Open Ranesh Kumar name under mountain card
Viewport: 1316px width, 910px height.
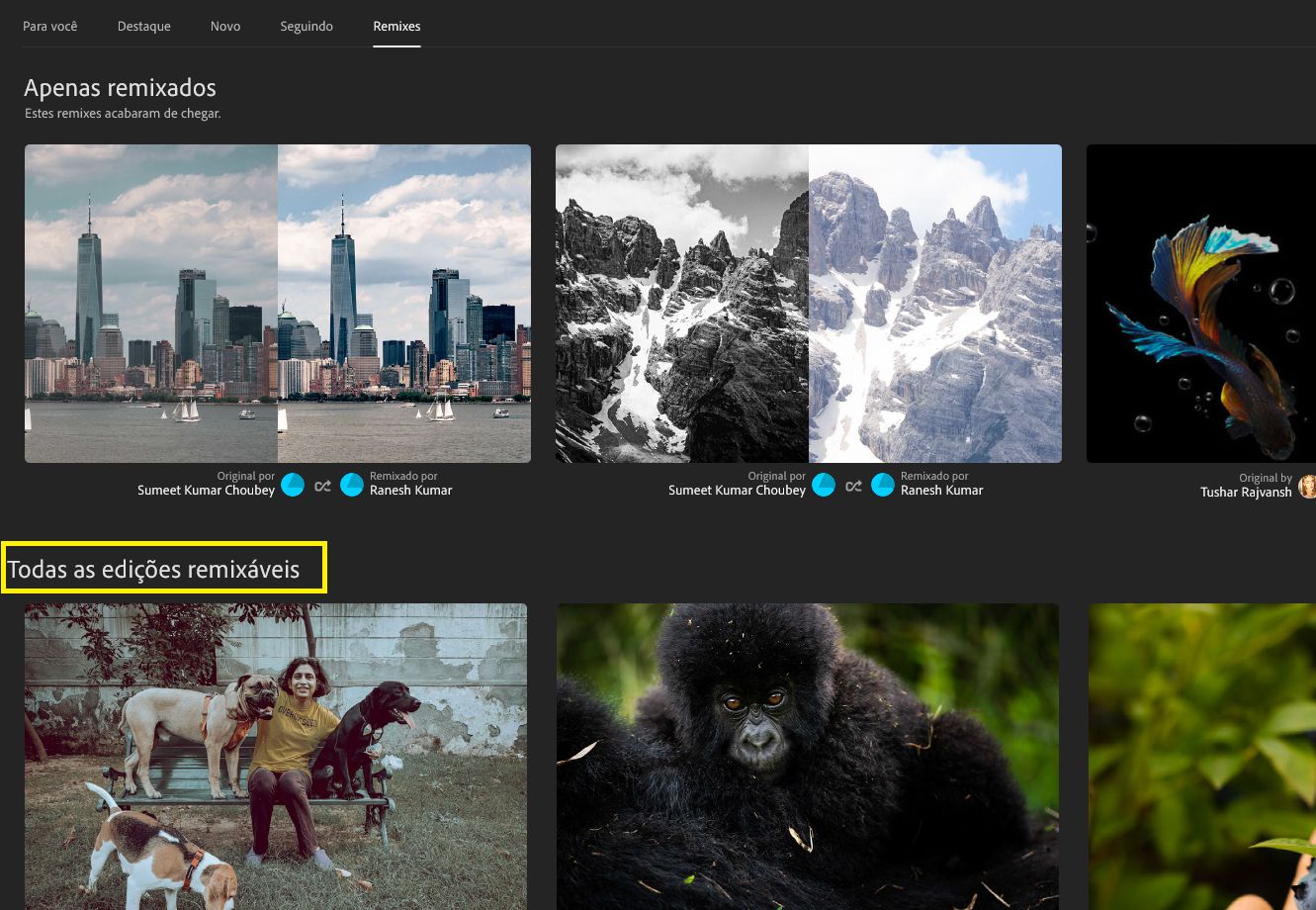(942, 491)
